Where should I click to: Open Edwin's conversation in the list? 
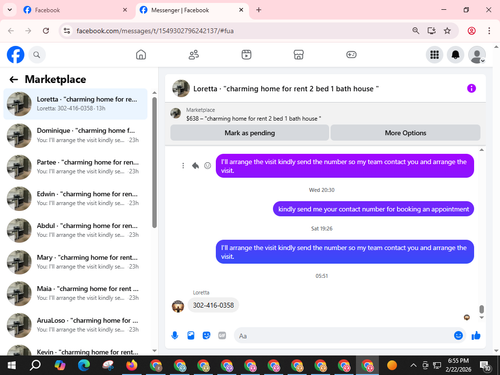pos(76,199)
